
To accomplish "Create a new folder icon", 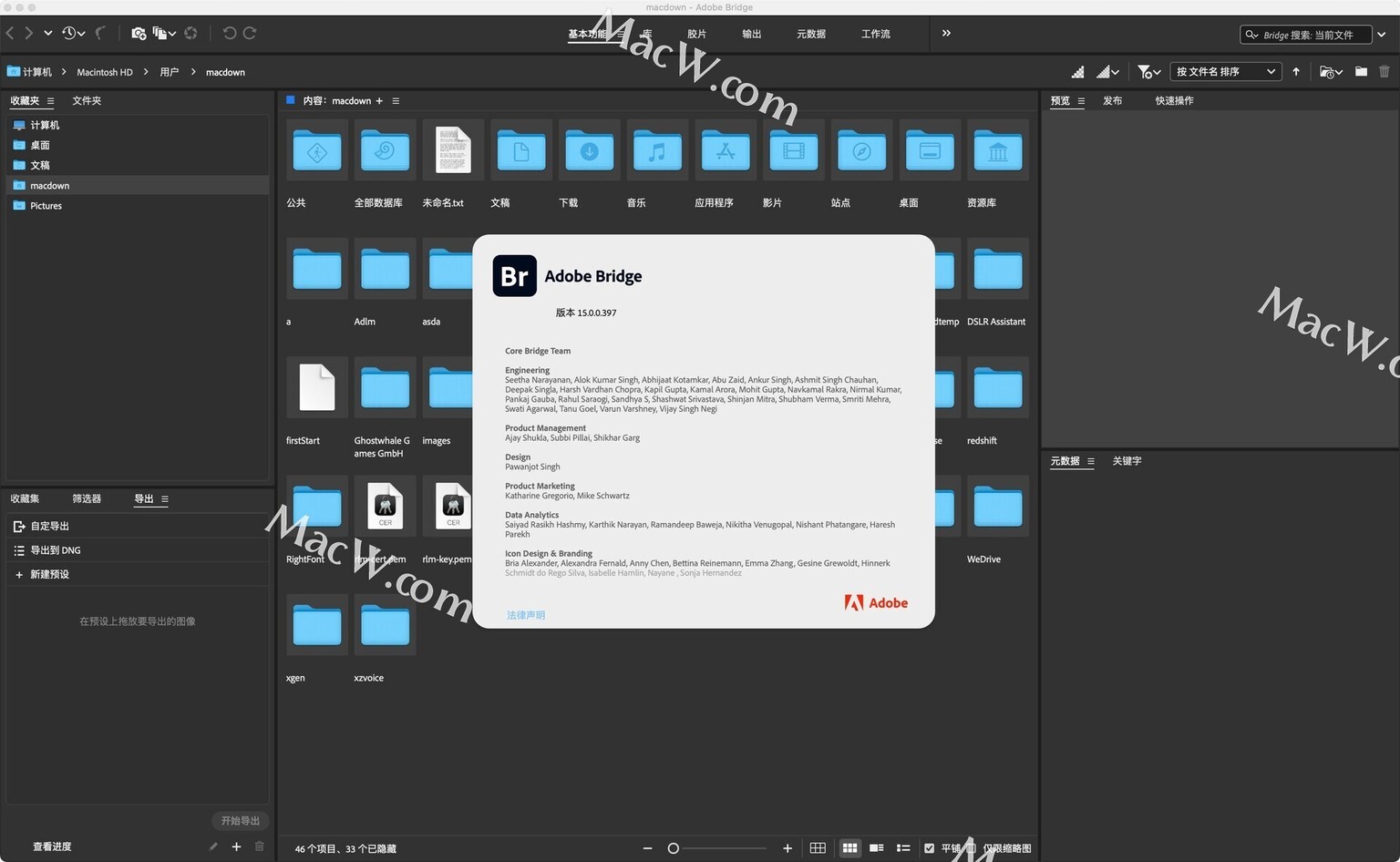I will pos(1361,71).
